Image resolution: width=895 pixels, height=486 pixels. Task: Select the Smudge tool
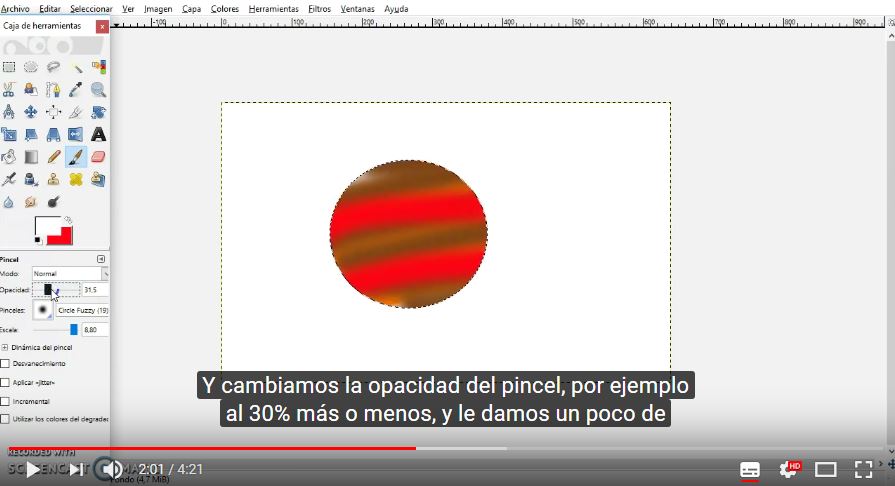point(31,202)
